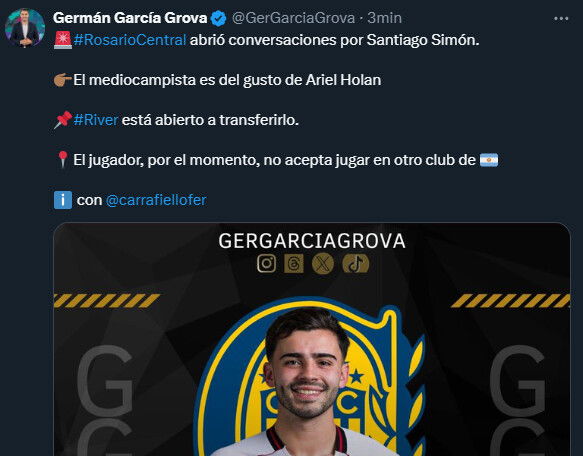The image size is (583, 456).
Task: Click the Argentina flag emoji
Action: [x=489, y=160]
